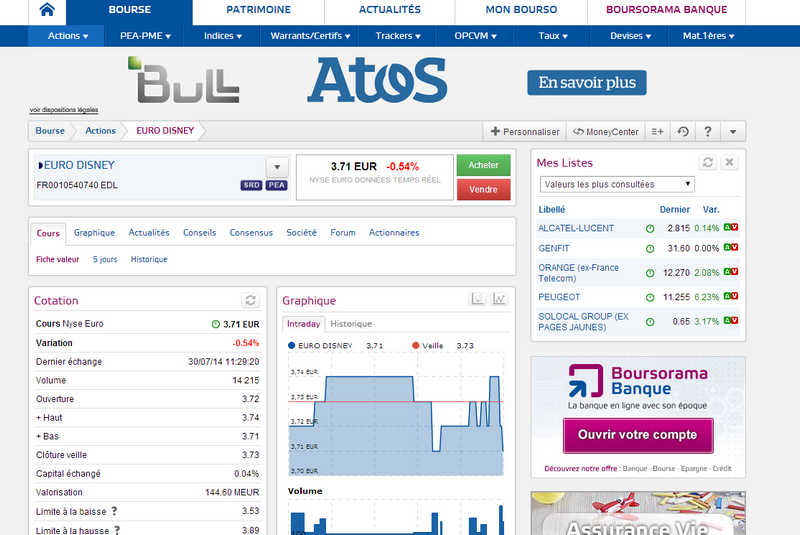
Task: Click voir dispositions légales link
Action: (x=64, y=110)
